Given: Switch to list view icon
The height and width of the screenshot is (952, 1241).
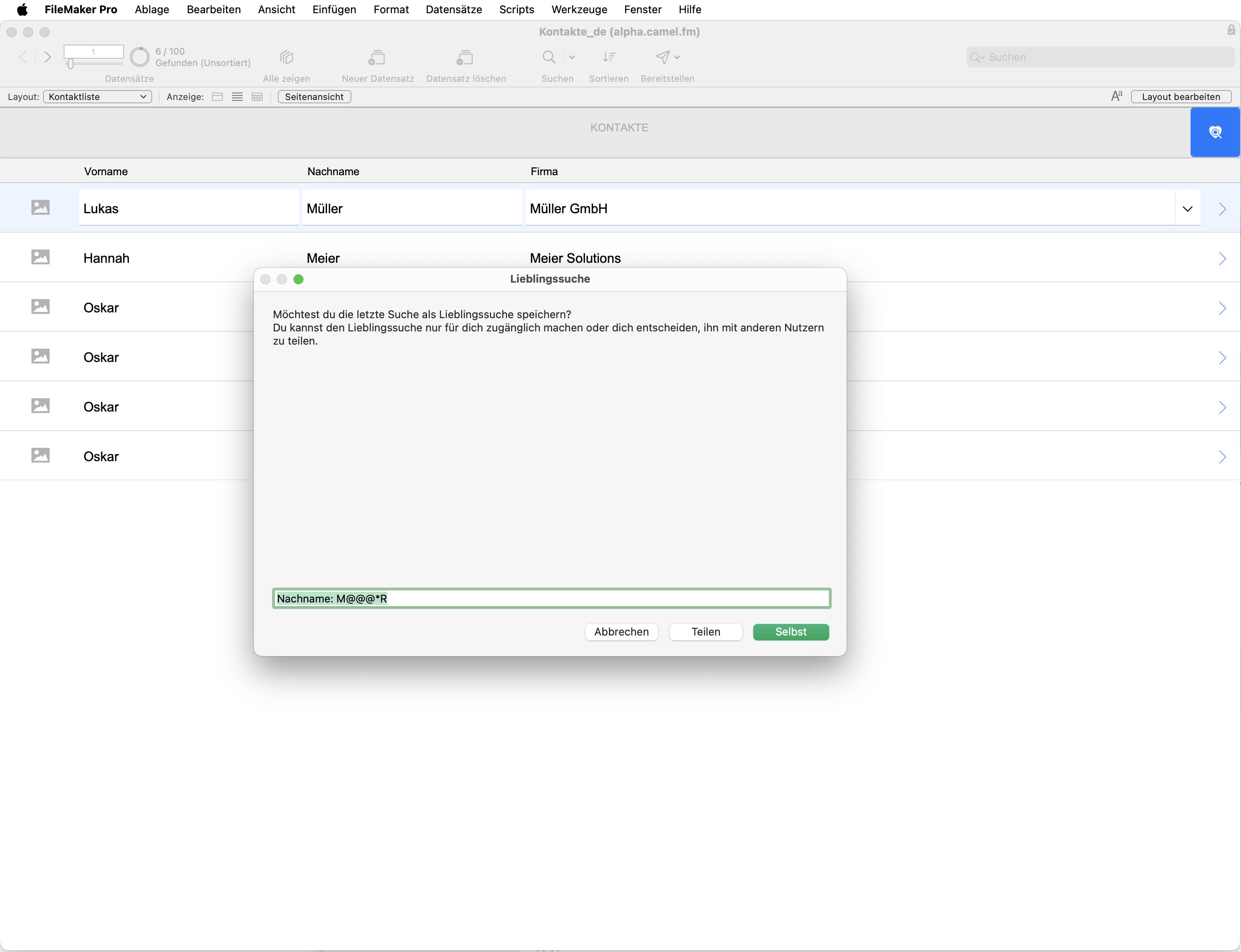Looking at the screenshot, I should pyautogui.click(x=237, y=97).
